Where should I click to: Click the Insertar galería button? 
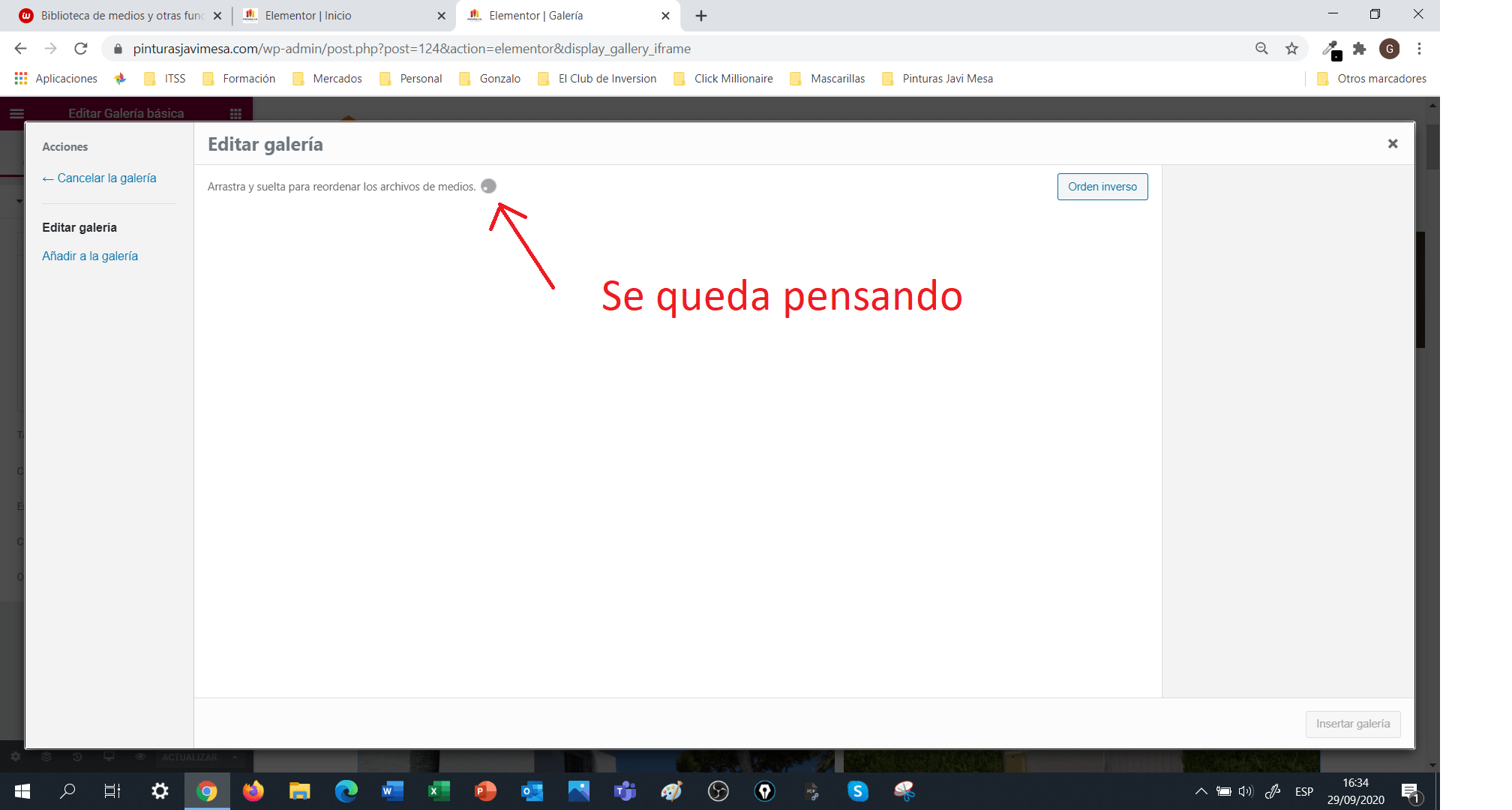[1353, 724]
